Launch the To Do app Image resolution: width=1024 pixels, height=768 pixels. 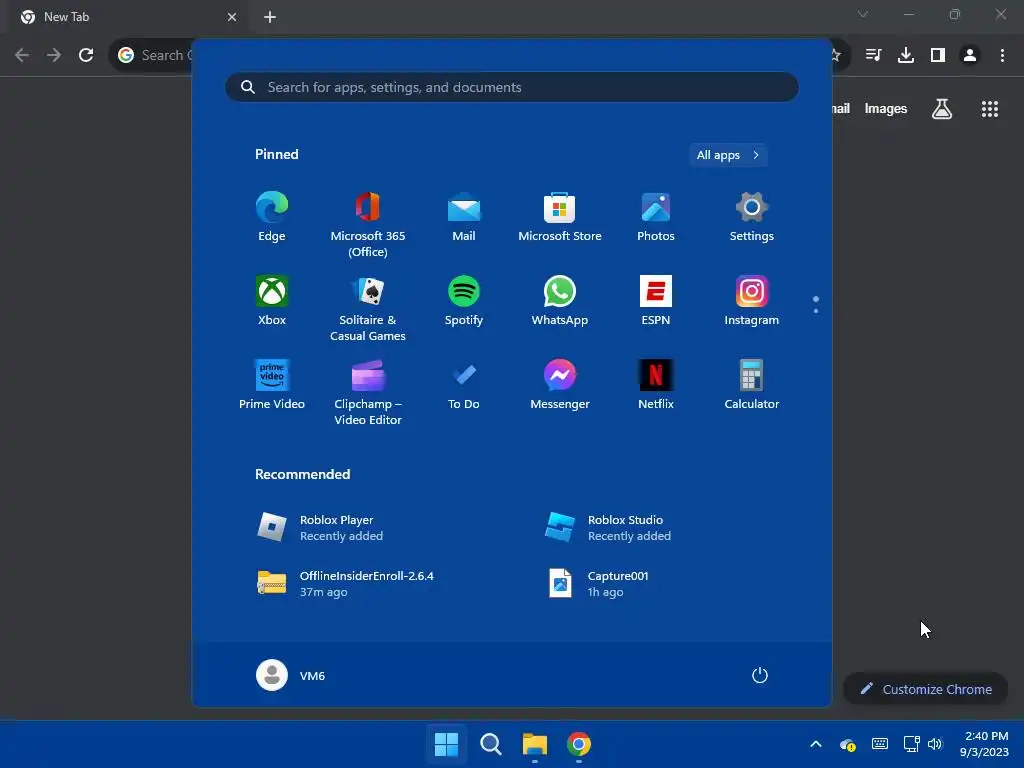(x=464, y=386)
